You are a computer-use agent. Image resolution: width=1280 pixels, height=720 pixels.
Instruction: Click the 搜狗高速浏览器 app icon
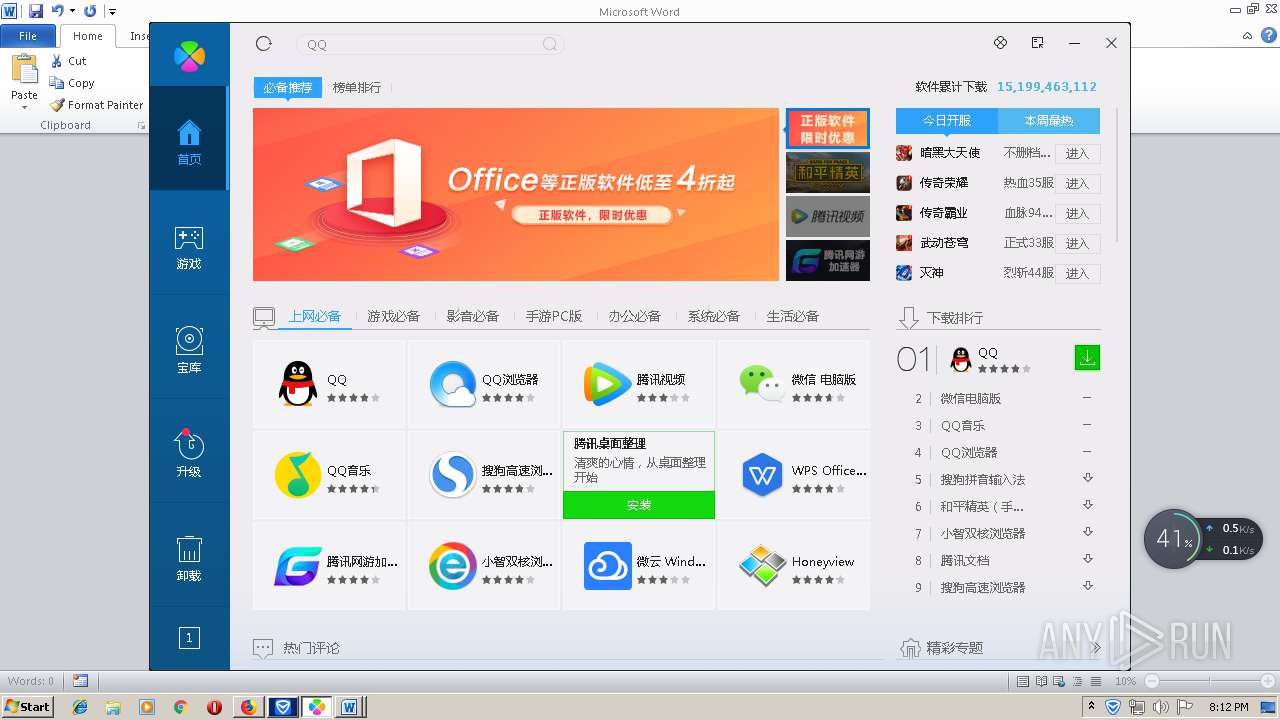tap(453, 475)
